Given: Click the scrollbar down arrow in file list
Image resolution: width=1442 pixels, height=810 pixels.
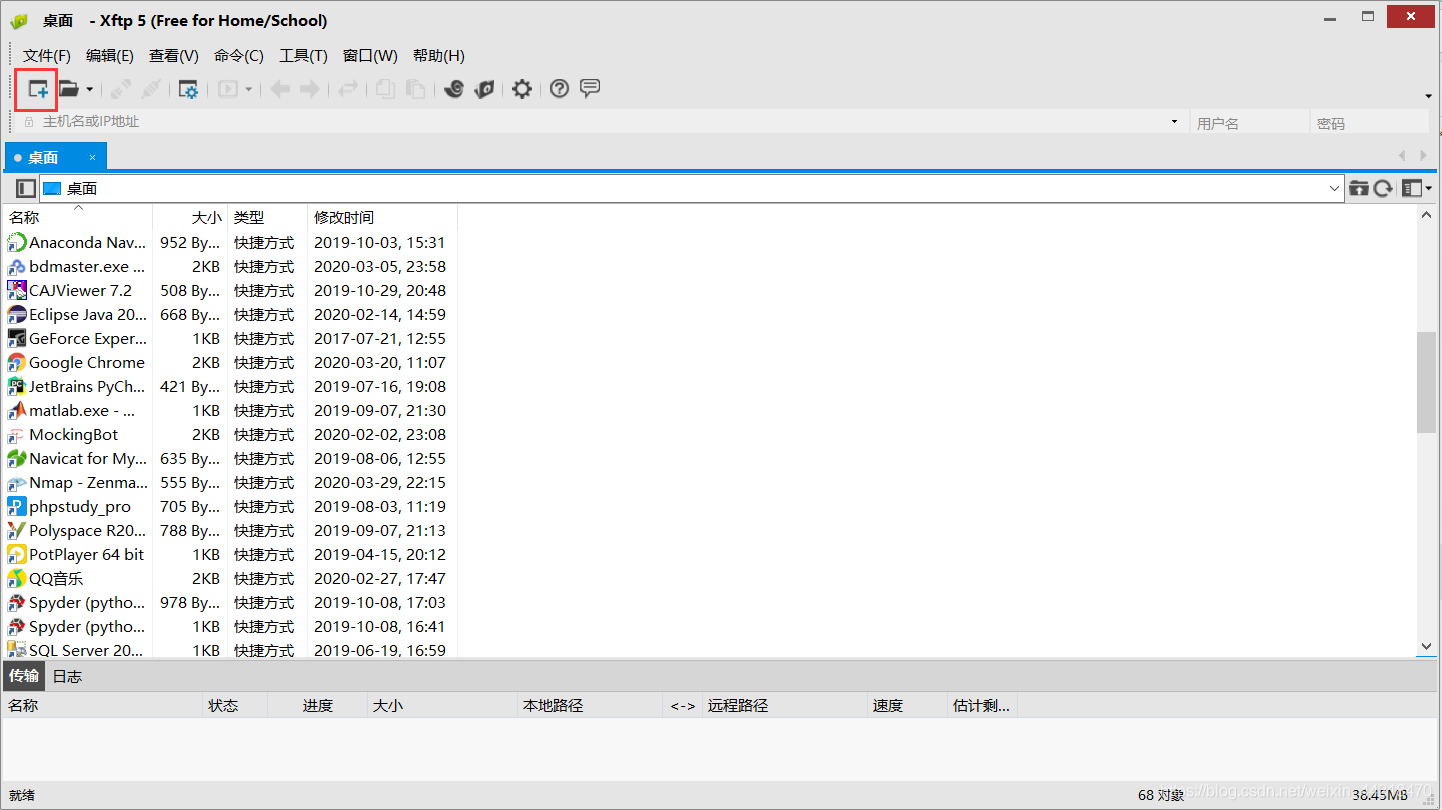Looking at the screenshot, I should coord(1426,647).
